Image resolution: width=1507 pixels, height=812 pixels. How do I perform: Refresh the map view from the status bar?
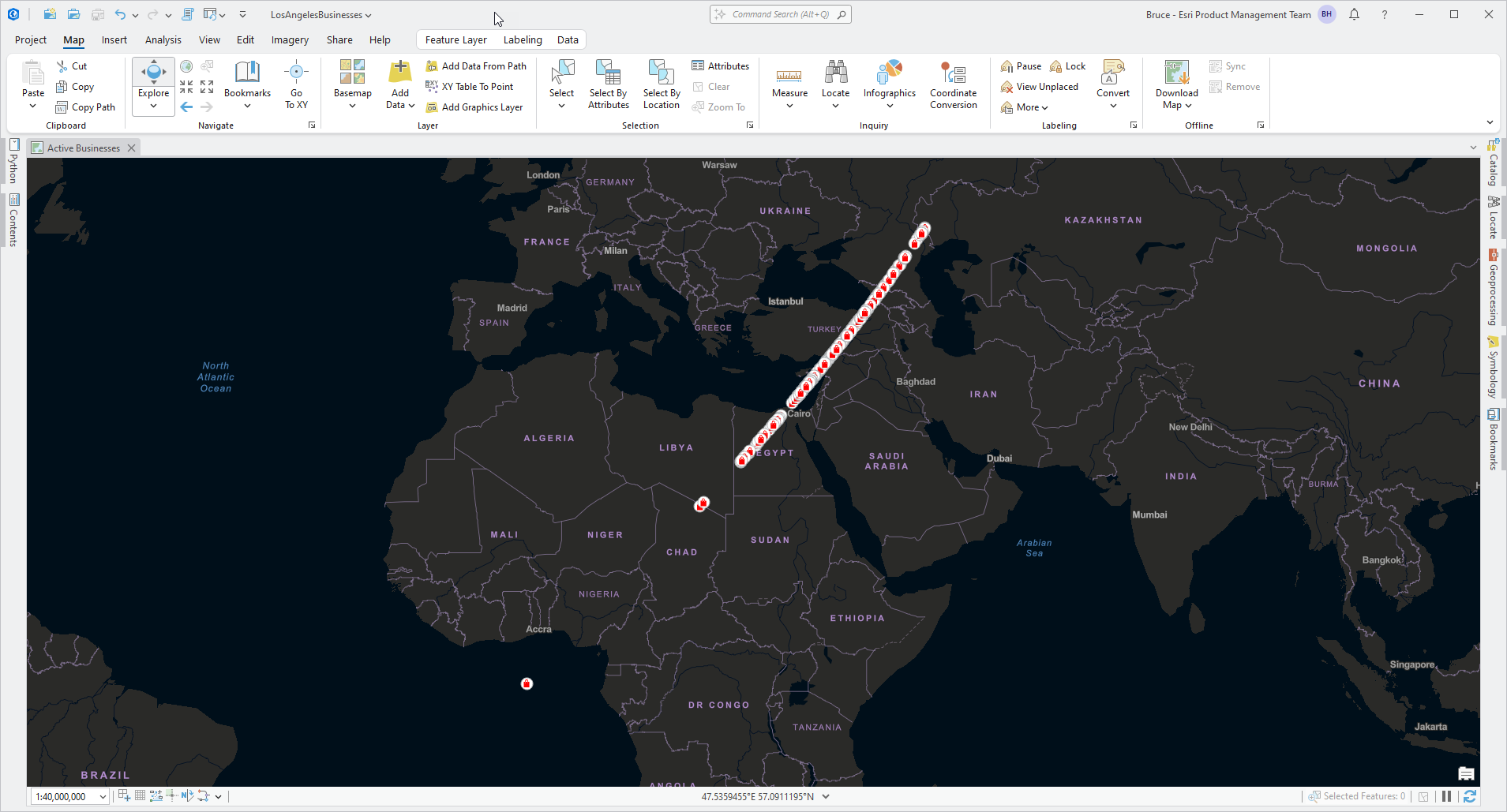(1470, 796)
